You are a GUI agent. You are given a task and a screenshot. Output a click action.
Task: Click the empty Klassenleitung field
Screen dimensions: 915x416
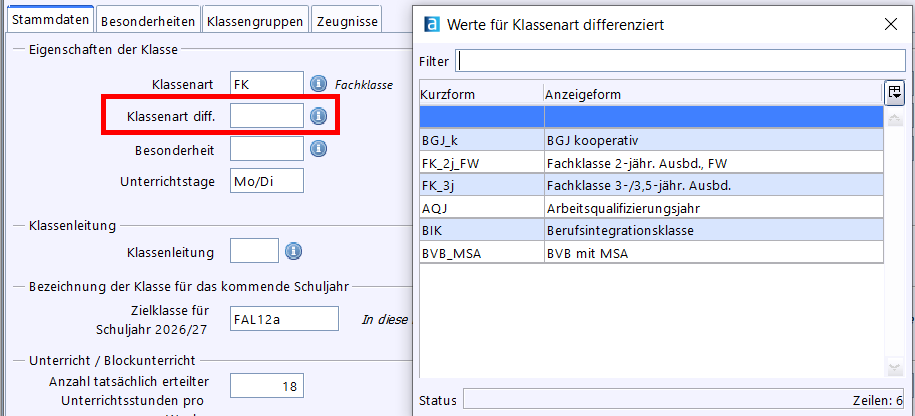(254, 251)
